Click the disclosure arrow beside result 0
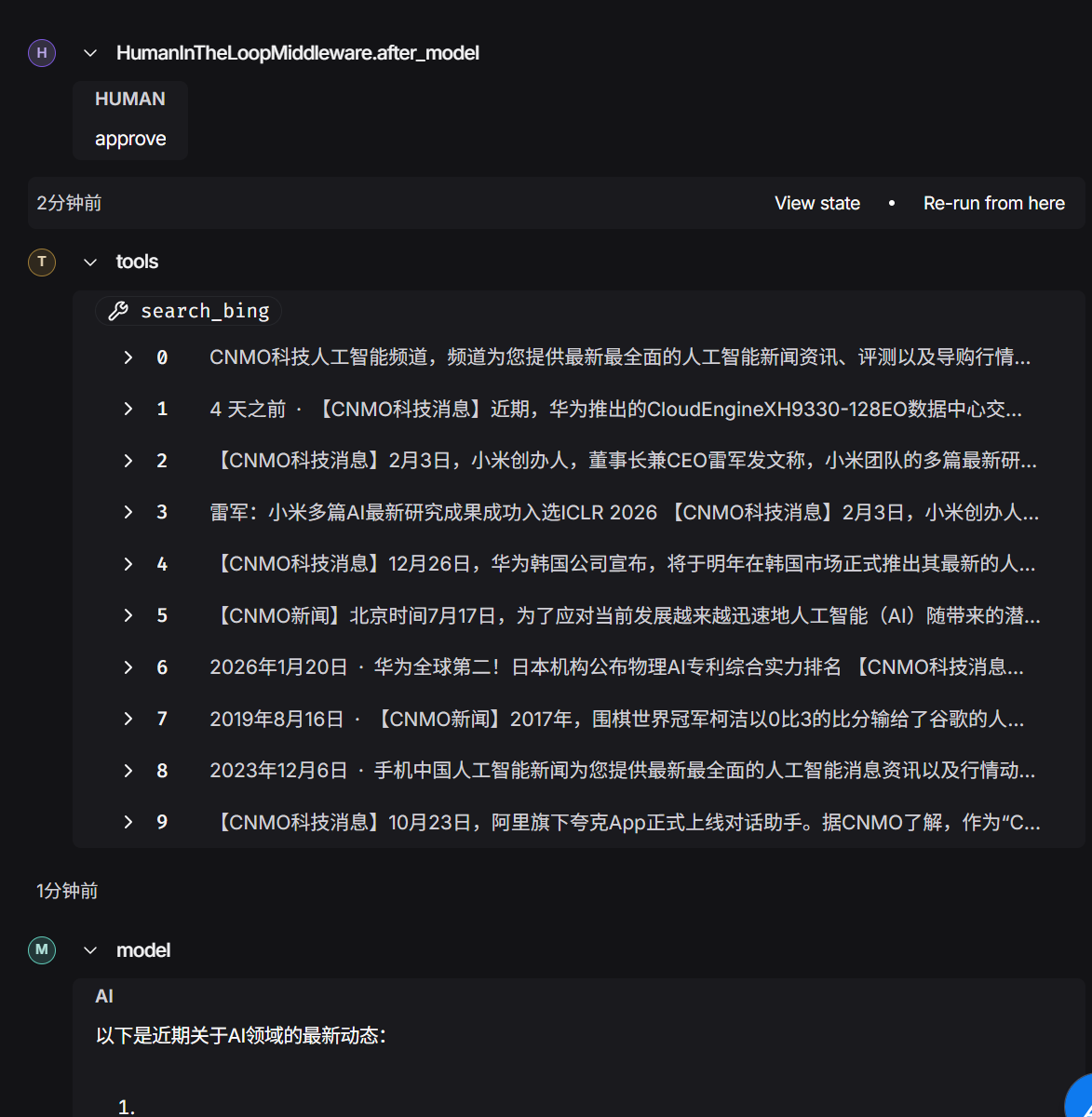The width and height of the screenshot is (1092, 1117). (128, 357)
